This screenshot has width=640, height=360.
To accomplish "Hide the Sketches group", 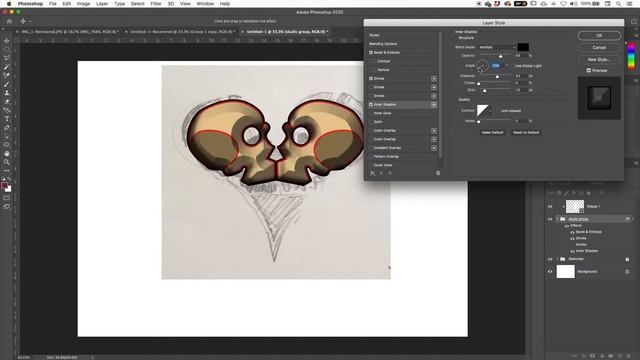I will coord(550,259).
